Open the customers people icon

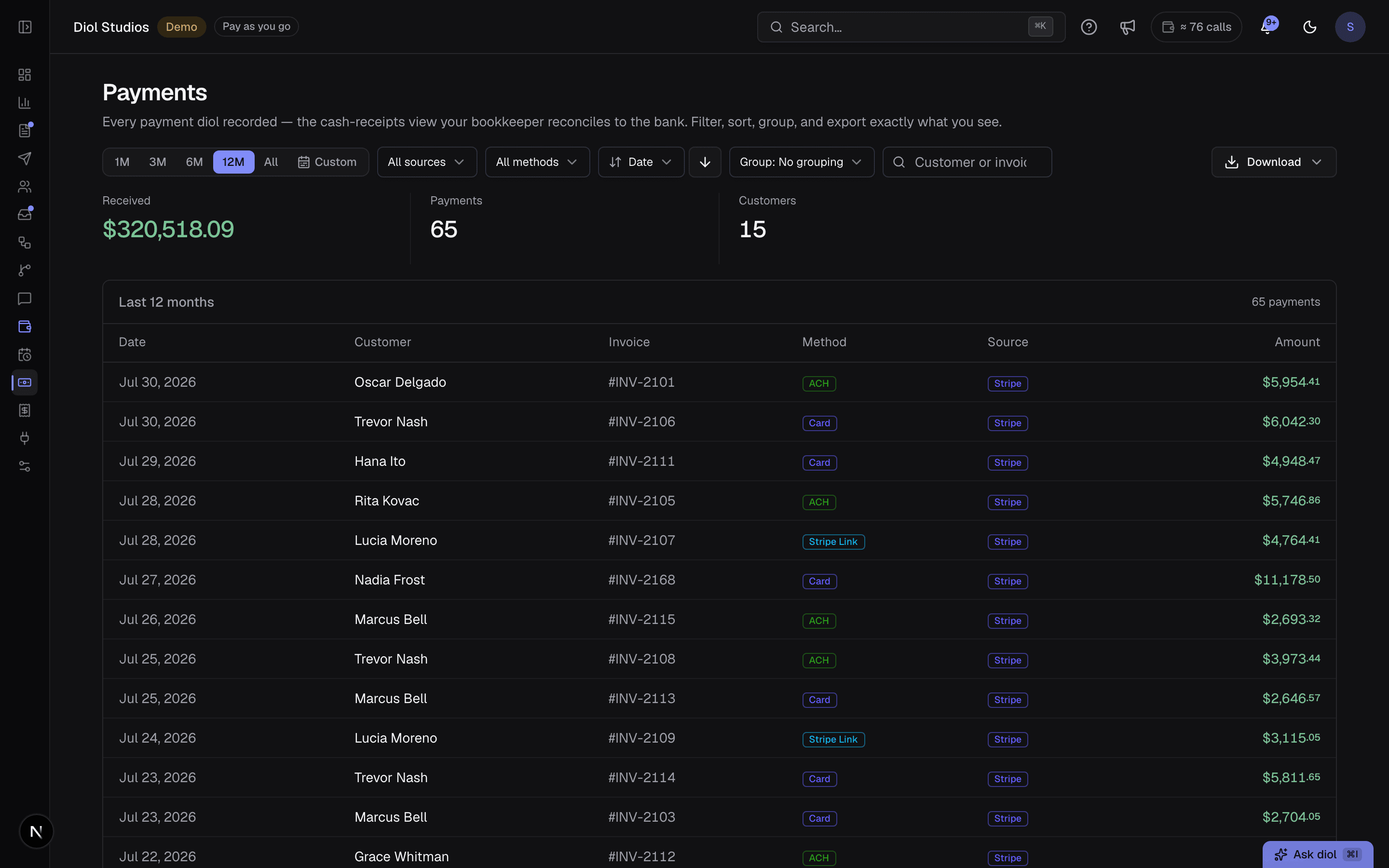click(25, 187)
